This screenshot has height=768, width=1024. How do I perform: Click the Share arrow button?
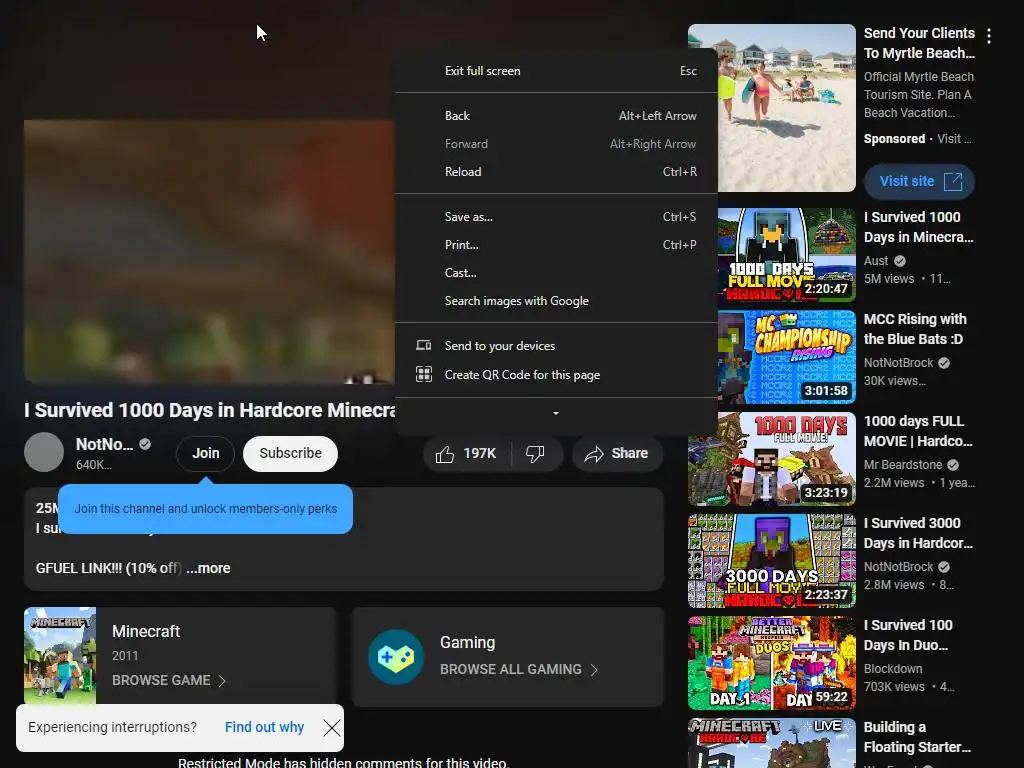[x=617, y=454]
